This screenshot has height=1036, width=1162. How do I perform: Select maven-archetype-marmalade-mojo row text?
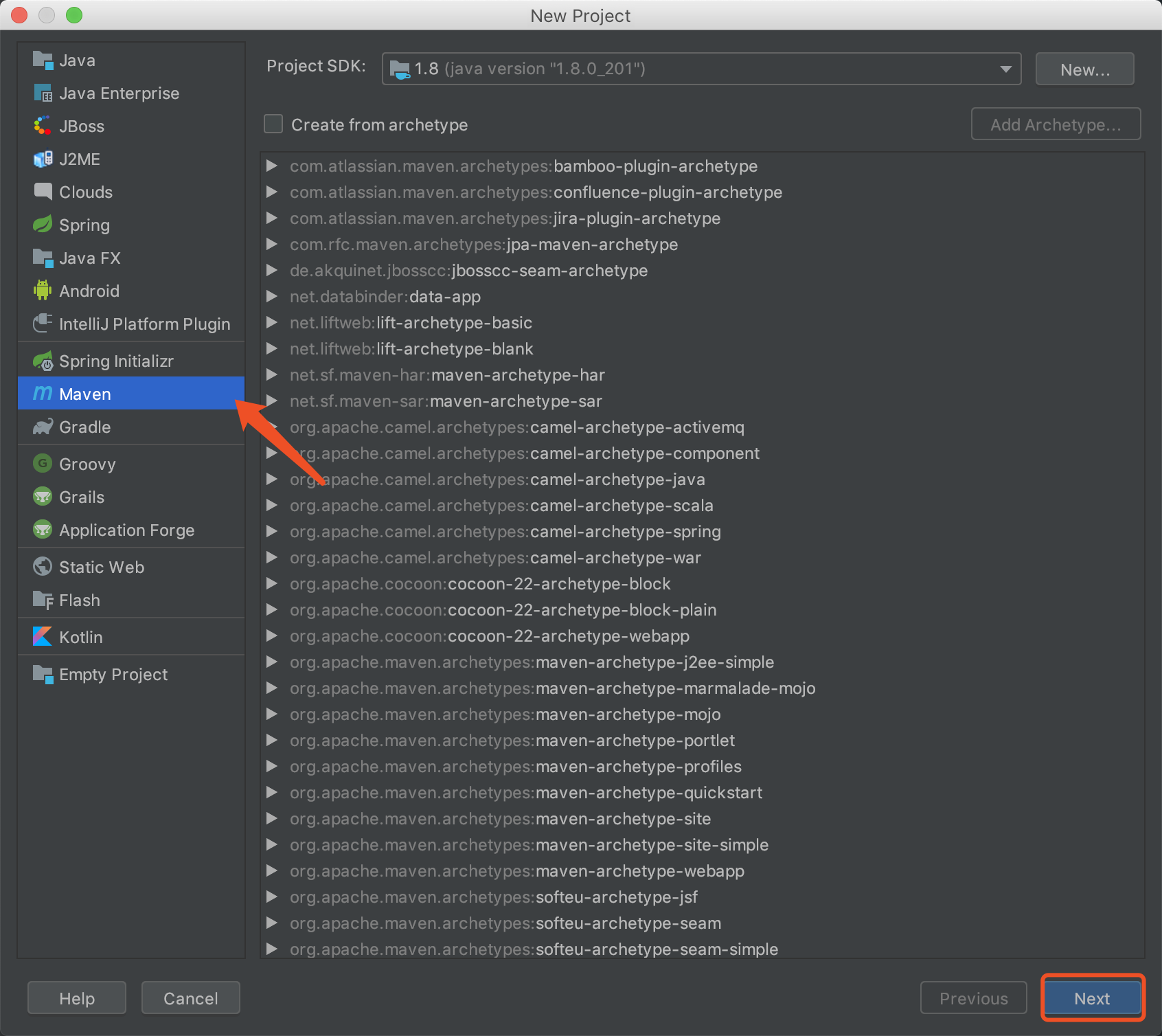point(553,688)
